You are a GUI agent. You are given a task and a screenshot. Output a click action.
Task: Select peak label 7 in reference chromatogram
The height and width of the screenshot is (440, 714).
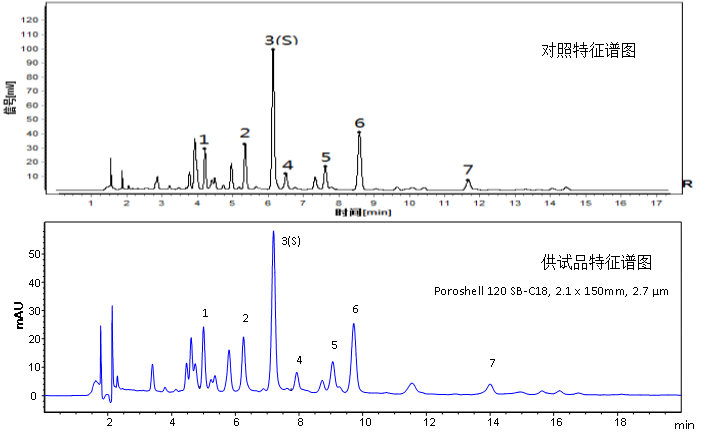tap(468, 170)
